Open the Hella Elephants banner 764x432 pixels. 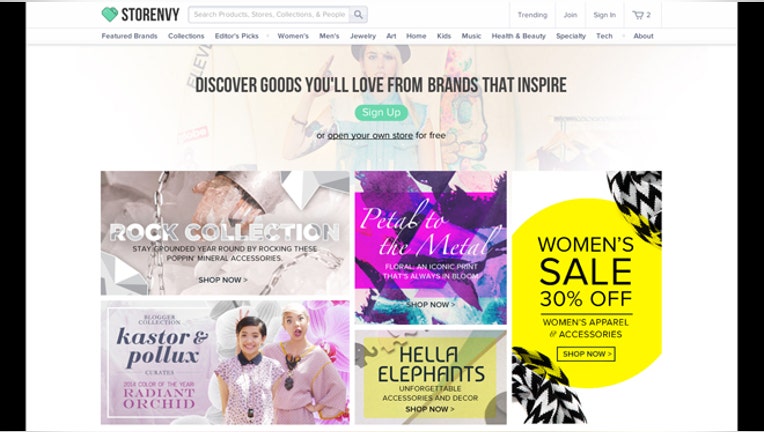[431, 377]
